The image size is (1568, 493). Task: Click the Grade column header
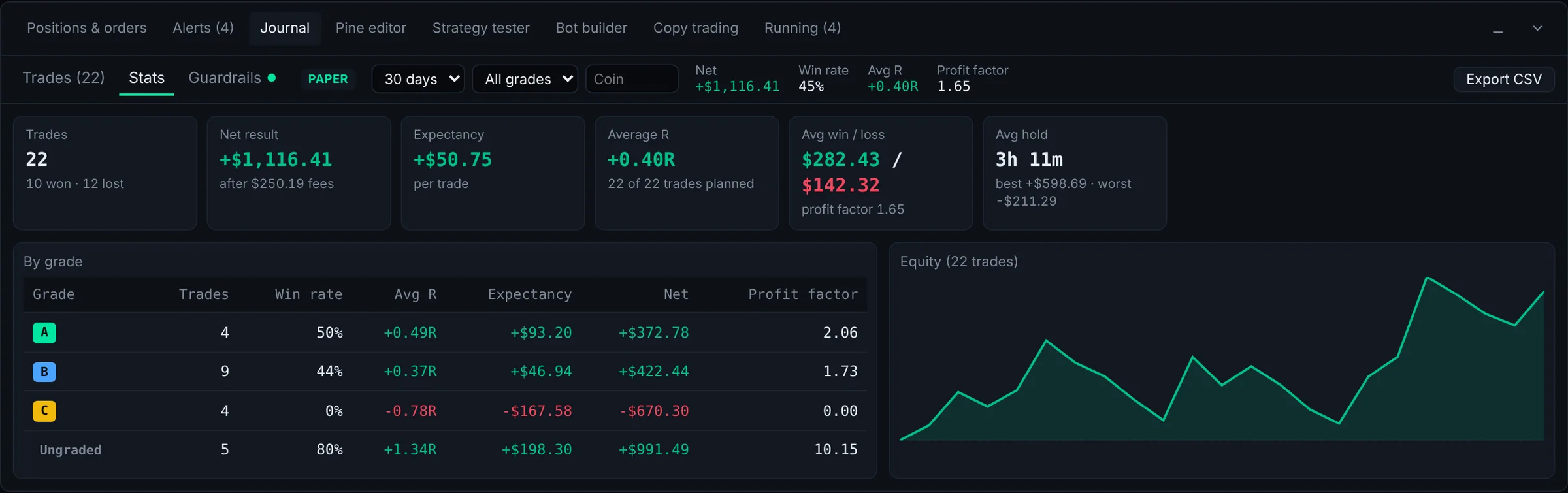(x=54, y=294)
